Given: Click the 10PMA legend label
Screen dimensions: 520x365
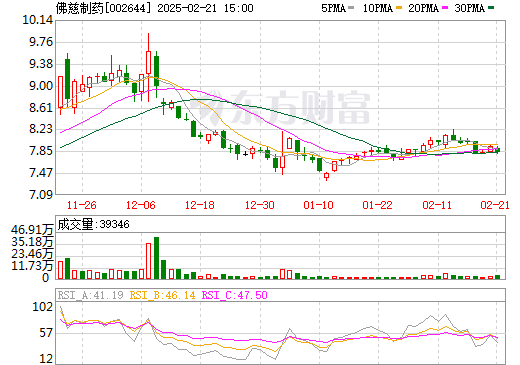Looking at the screenshot, I should coord(378,8).
